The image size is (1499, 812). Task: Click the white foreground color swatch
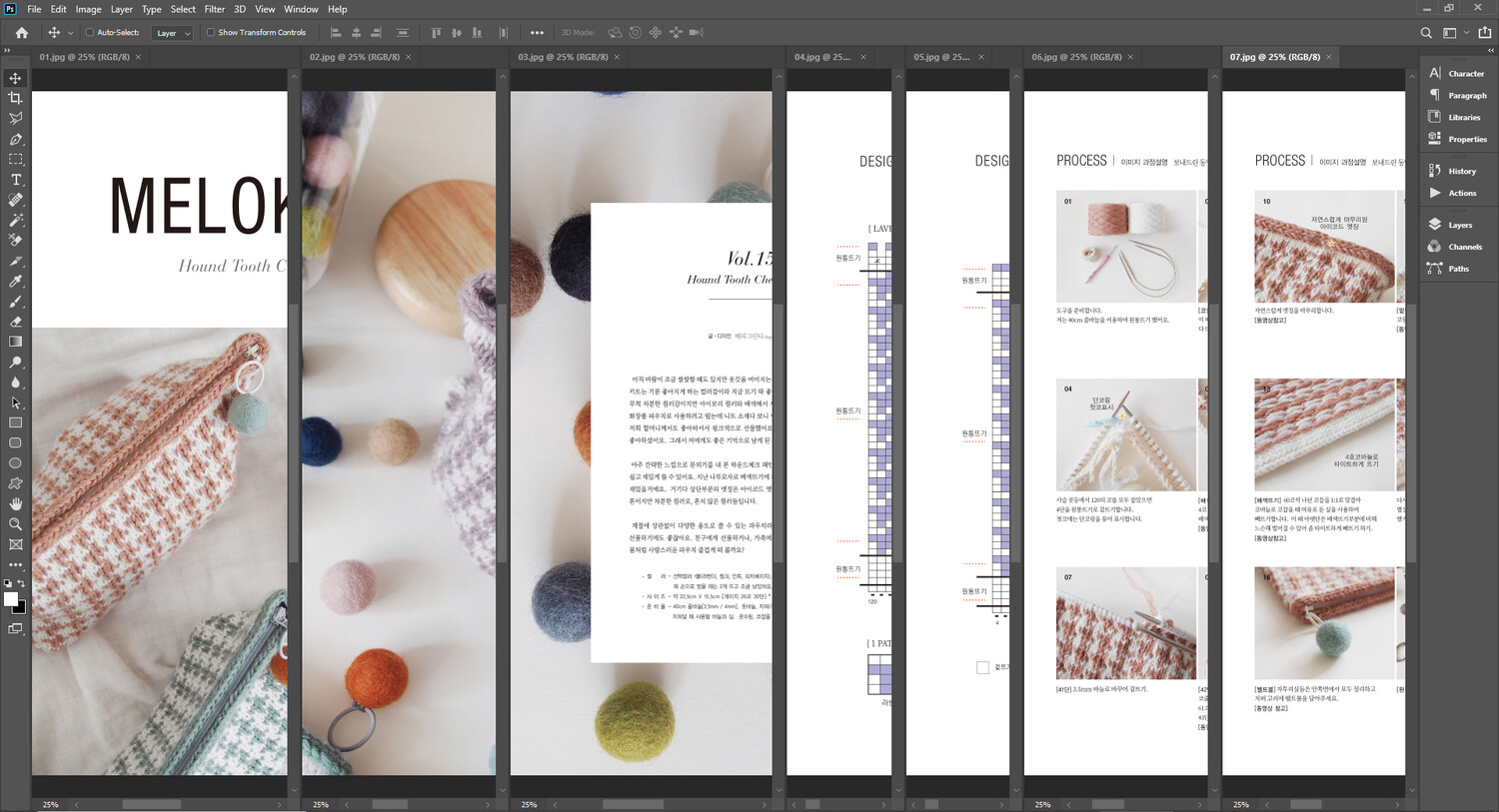(11, 599)
